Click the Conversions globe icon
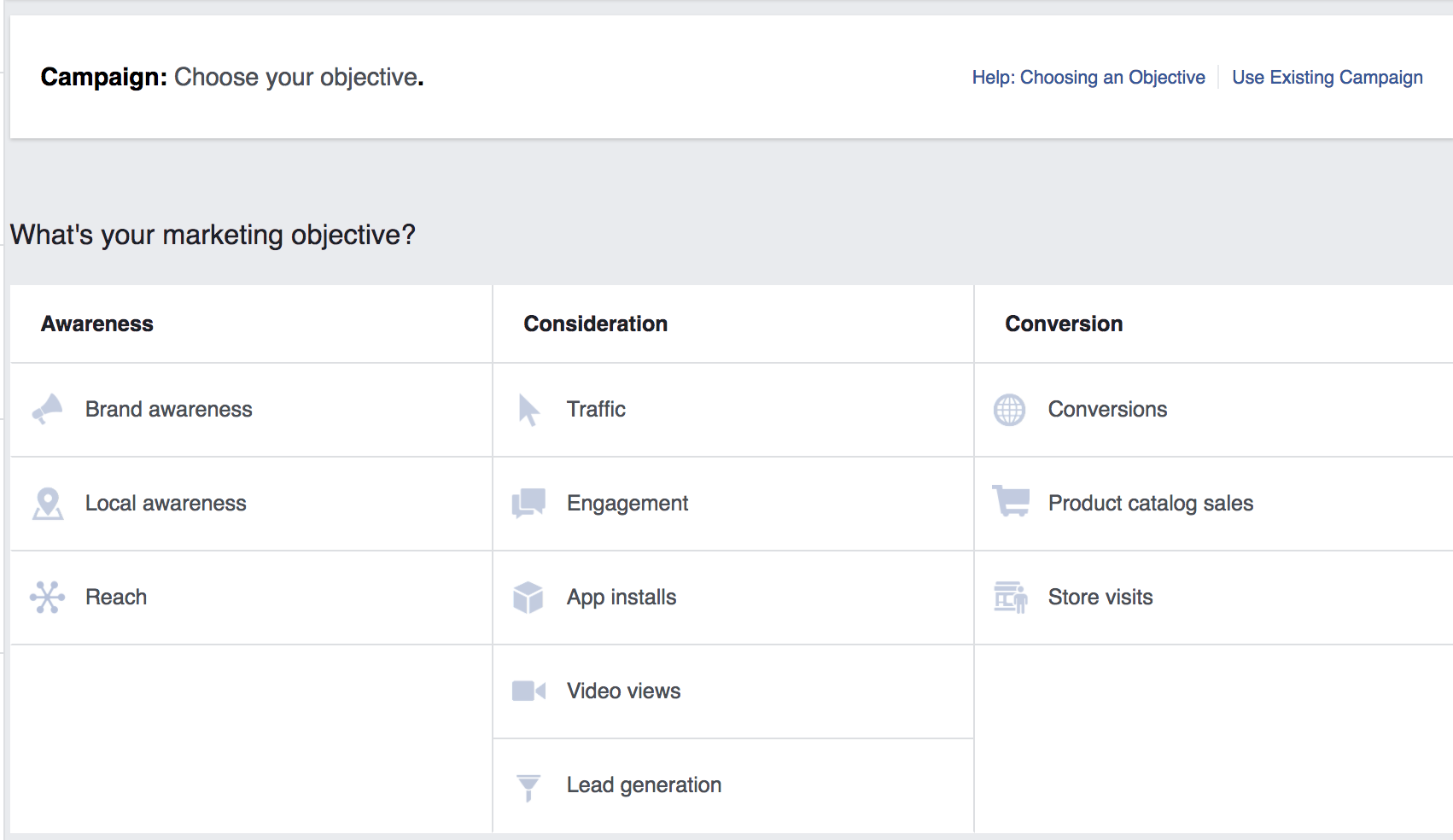The image size is (1453, 840). coord(1012,409)
